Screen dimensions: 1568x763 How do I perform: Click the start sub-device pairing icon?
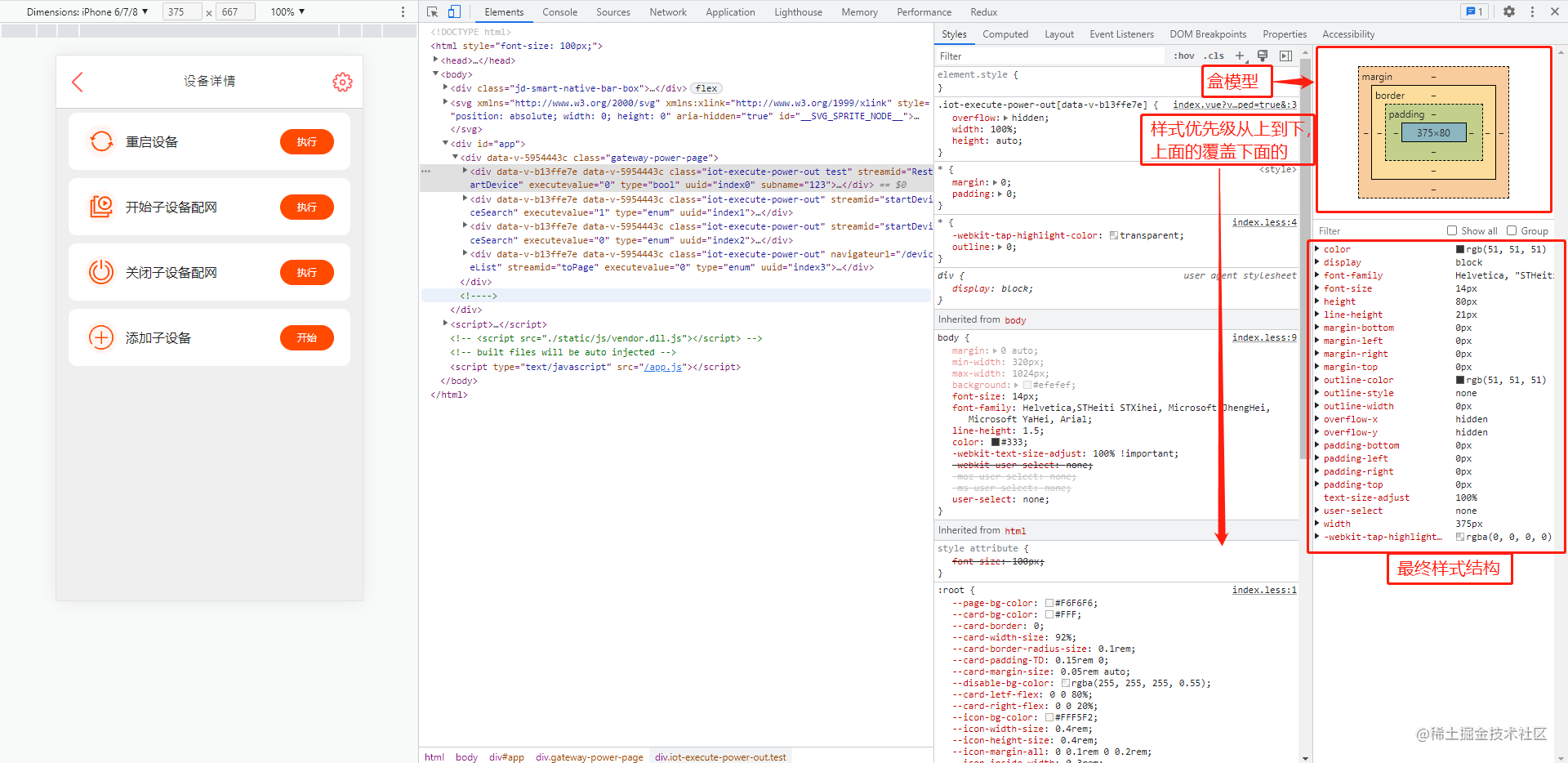(101, 207)
